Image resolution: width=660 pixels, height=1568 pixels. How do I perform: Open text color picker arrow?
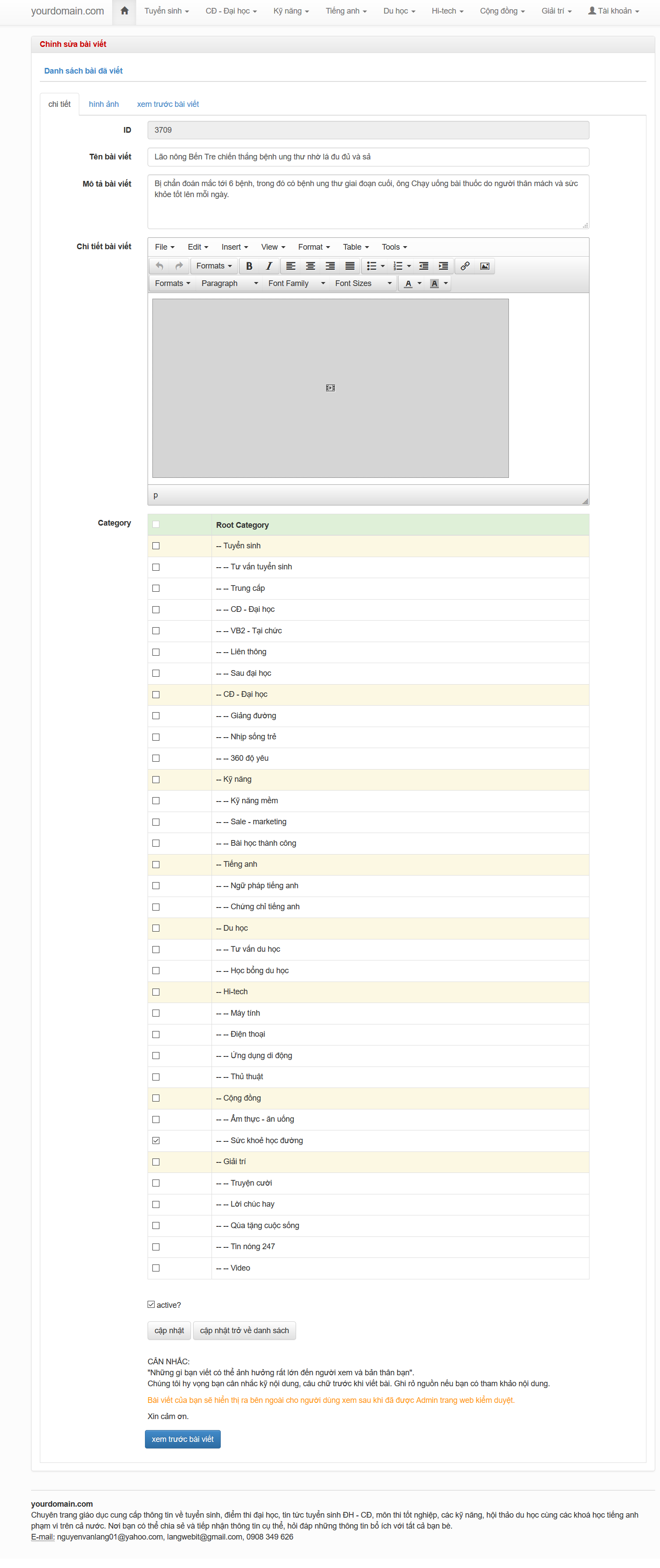420,284
